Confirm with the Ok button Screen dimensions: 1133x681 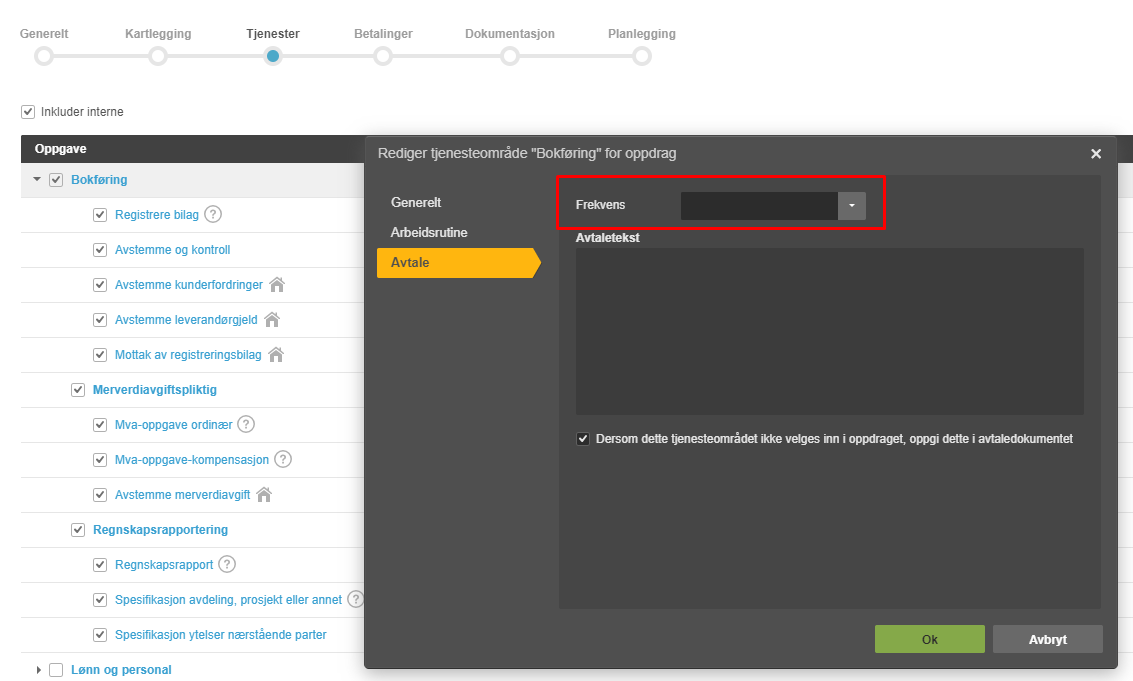pos(929,639)
